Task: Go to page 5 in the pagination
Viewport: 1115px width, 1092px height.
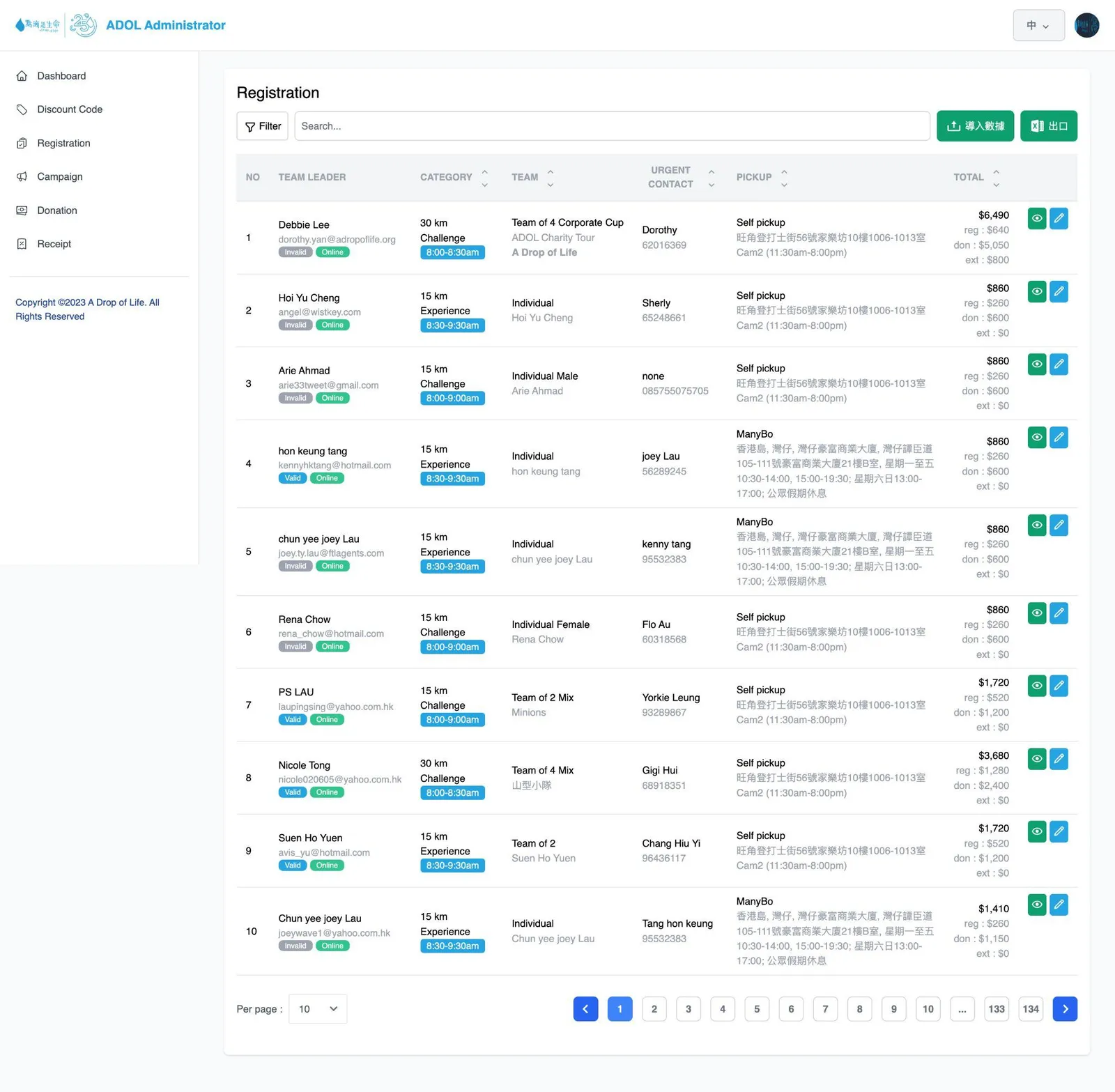Action: pyautogui.click(x=757, y=1008)
